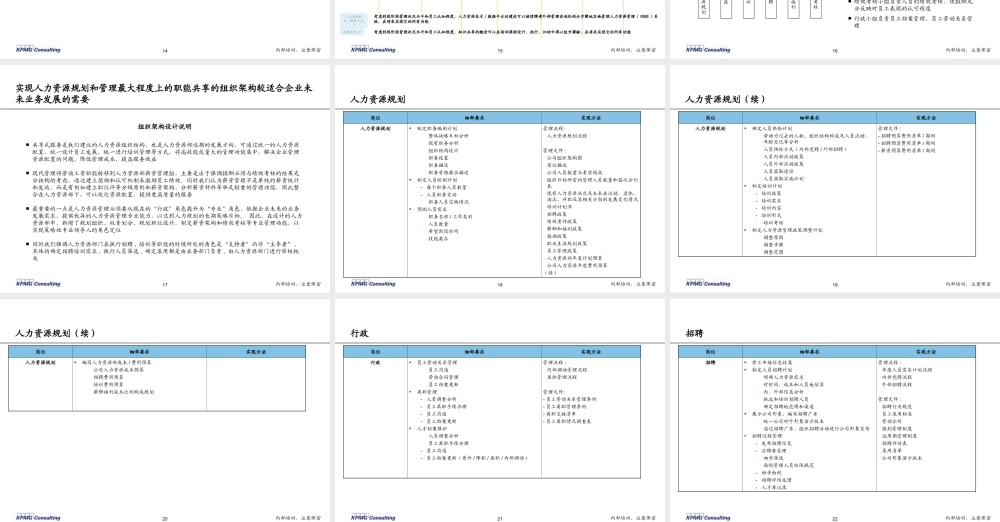Image resolution: width=1000 pixels, height=522 pixels.
Task: Click the 岗位 header in slide 20 table
Action: (x=40, y=352)
